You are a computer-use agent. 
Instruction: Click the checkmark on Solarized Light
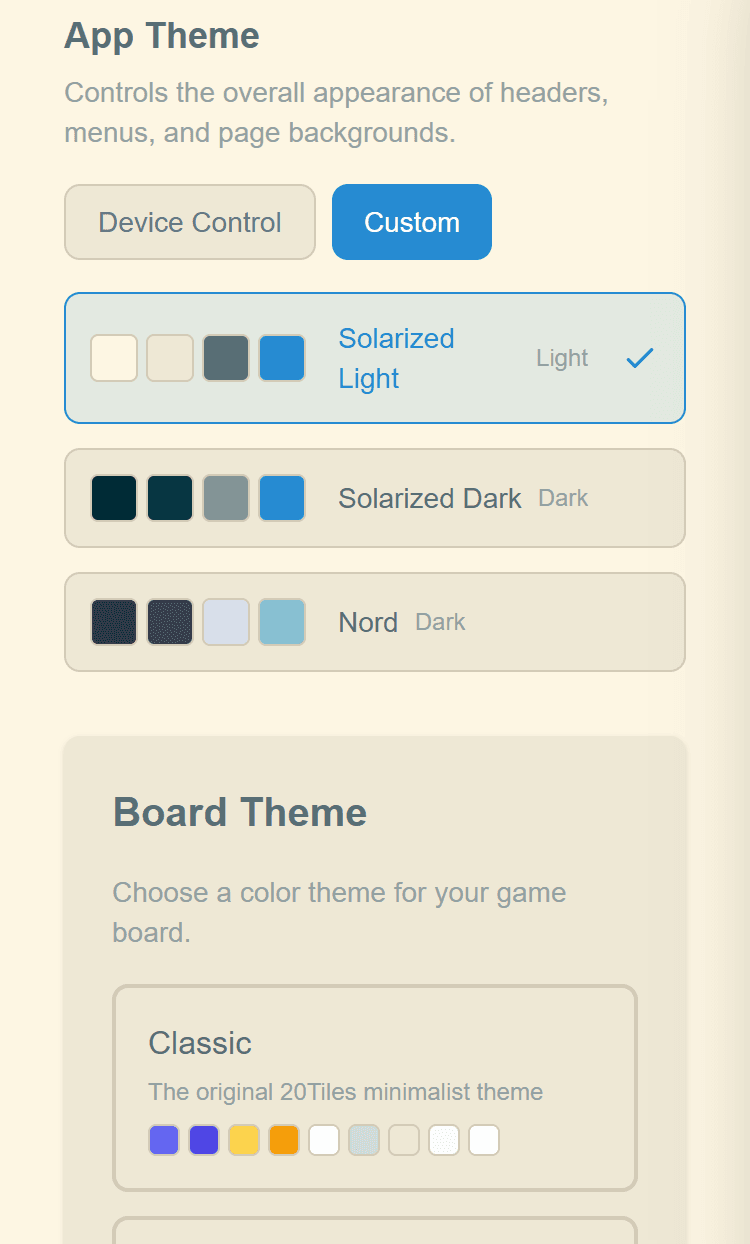[639, 357]
